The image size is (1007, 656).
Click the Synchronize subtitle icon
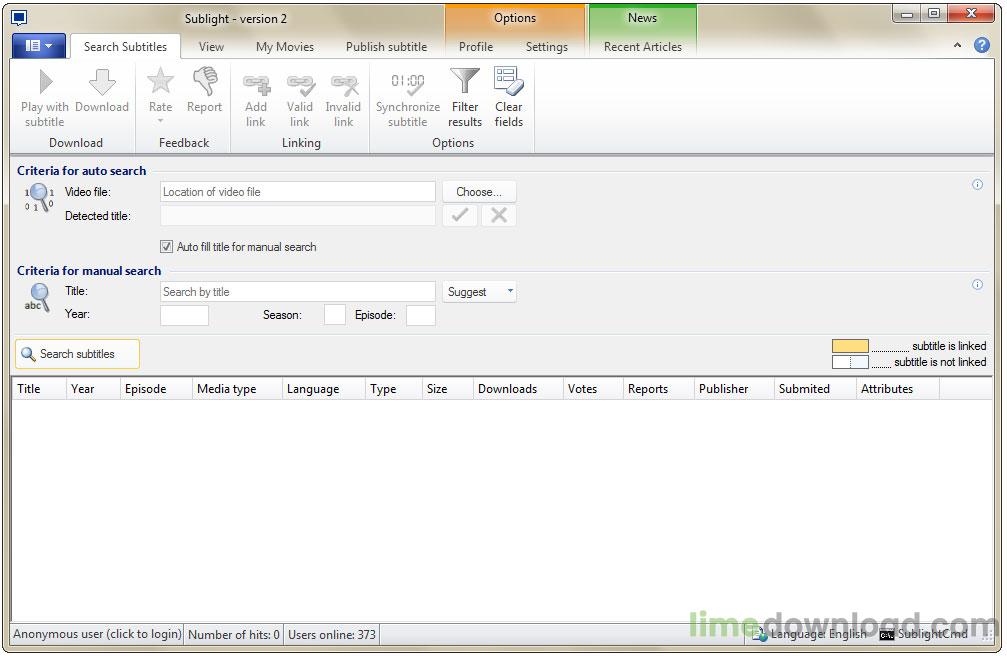[407, 83]
